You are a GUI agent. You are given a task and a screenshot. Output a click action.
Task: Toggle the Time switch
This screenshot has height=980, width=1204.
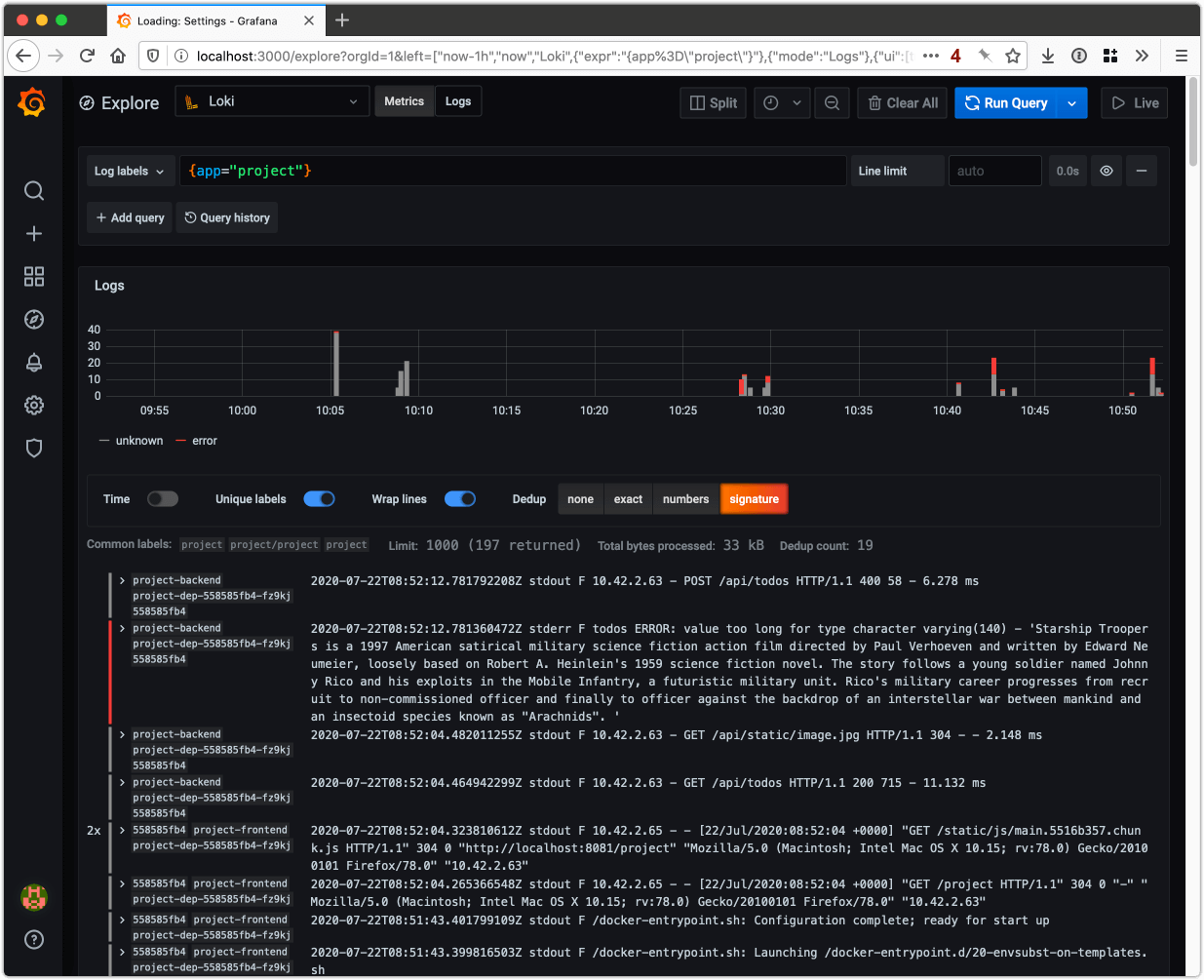click(163, 499)
